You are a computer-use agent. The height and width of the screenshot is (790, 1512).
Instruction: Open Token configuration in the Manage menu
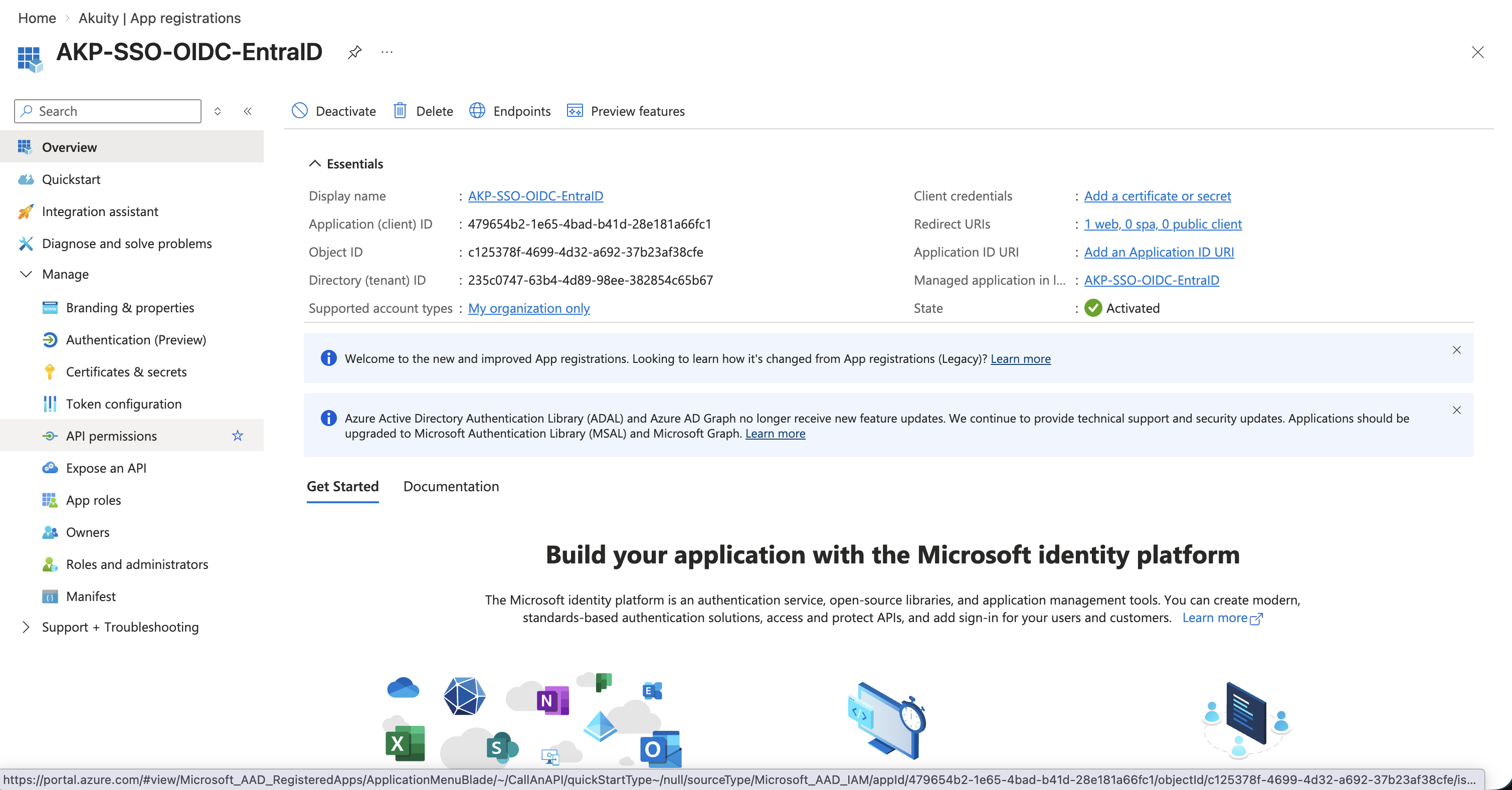point(132,404)
